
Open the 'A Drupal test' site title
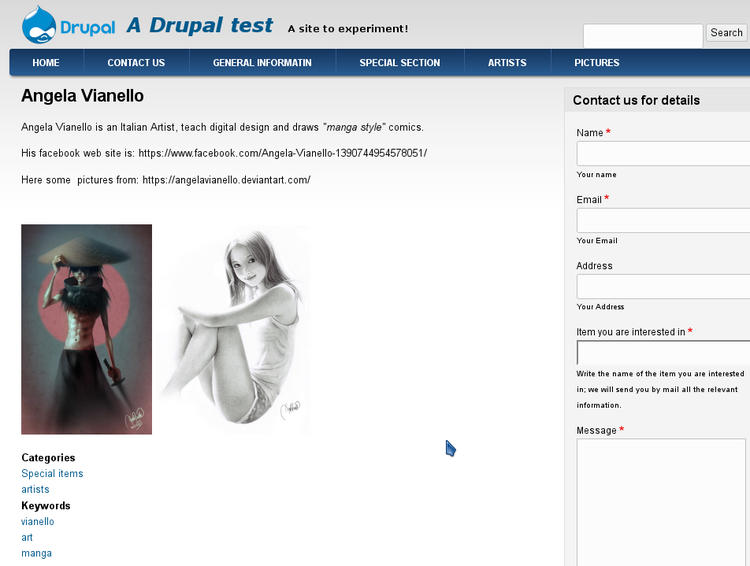[x=199, y=25]
